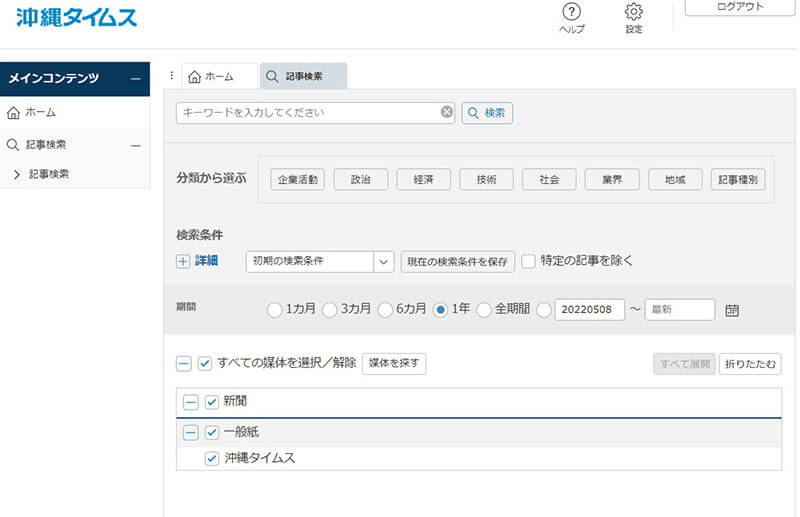Collapse メインコンテンツ panel with minus icon

tap(135, 79)
